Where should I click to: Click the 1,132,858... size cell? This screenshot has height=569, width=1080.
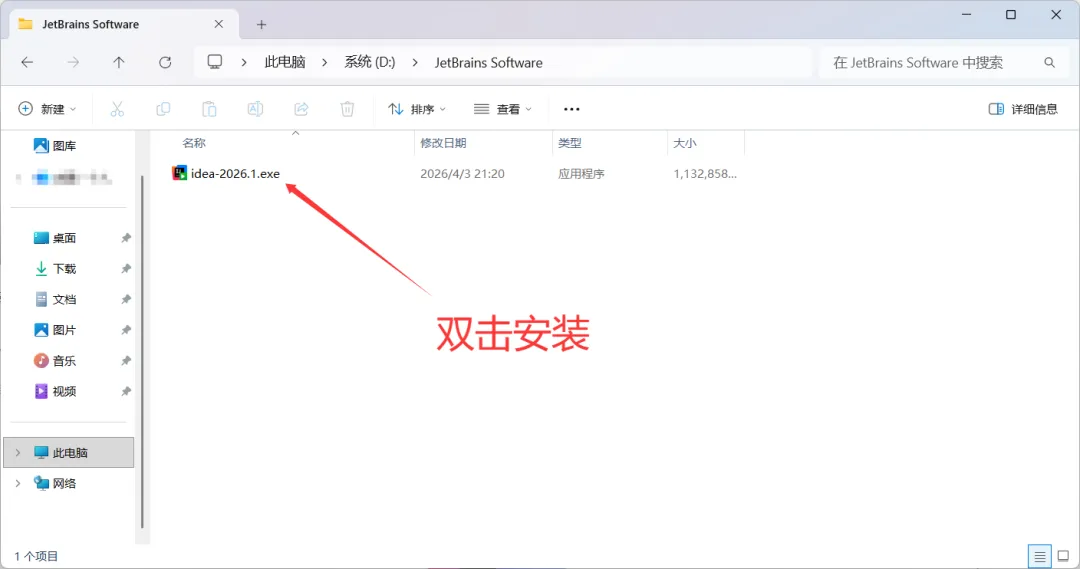pos(705,174)
